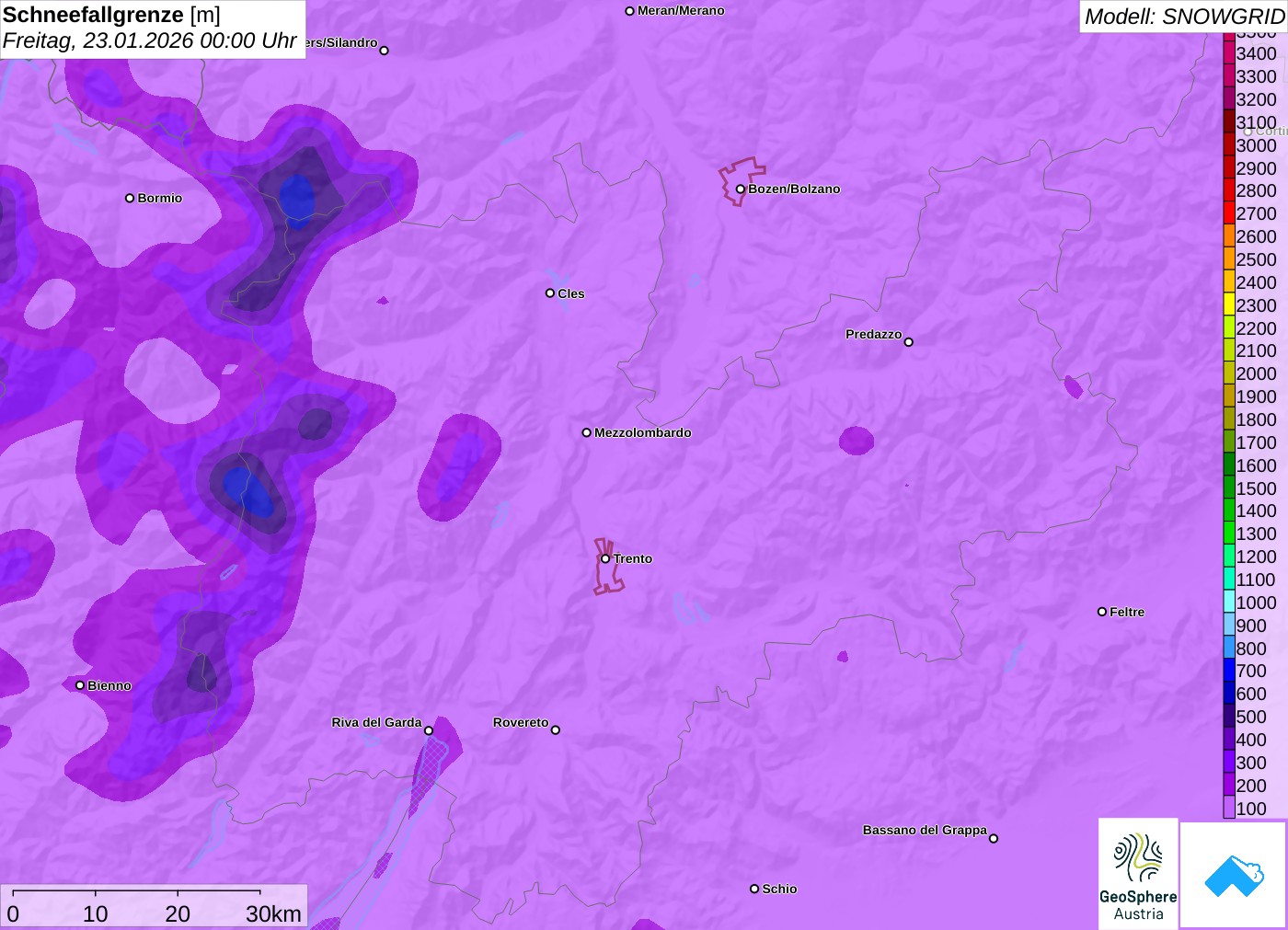Screen dimensions: 1288x930
Task: Click the GeoSphere Austria logo
Action: click(1138, 874)
